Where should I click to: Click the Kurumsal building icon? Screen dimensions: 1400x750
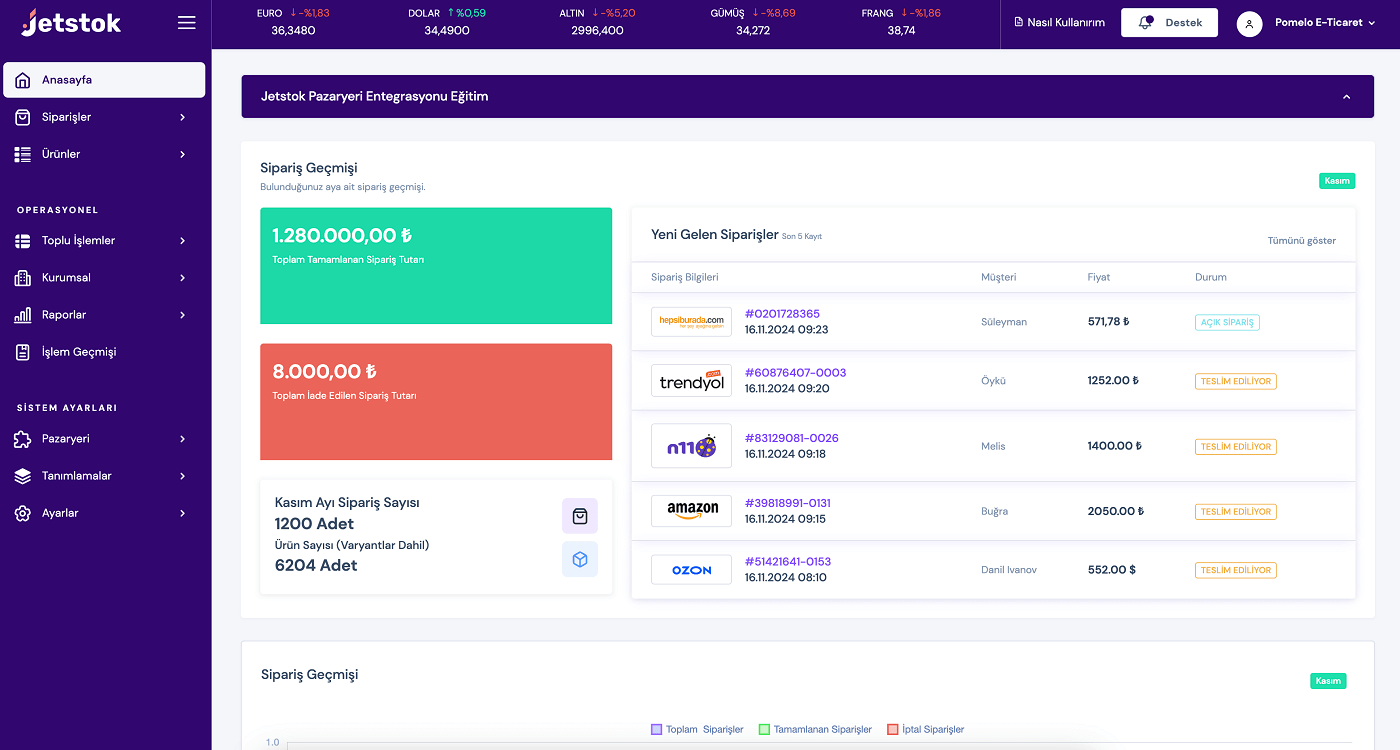[23, 278]
